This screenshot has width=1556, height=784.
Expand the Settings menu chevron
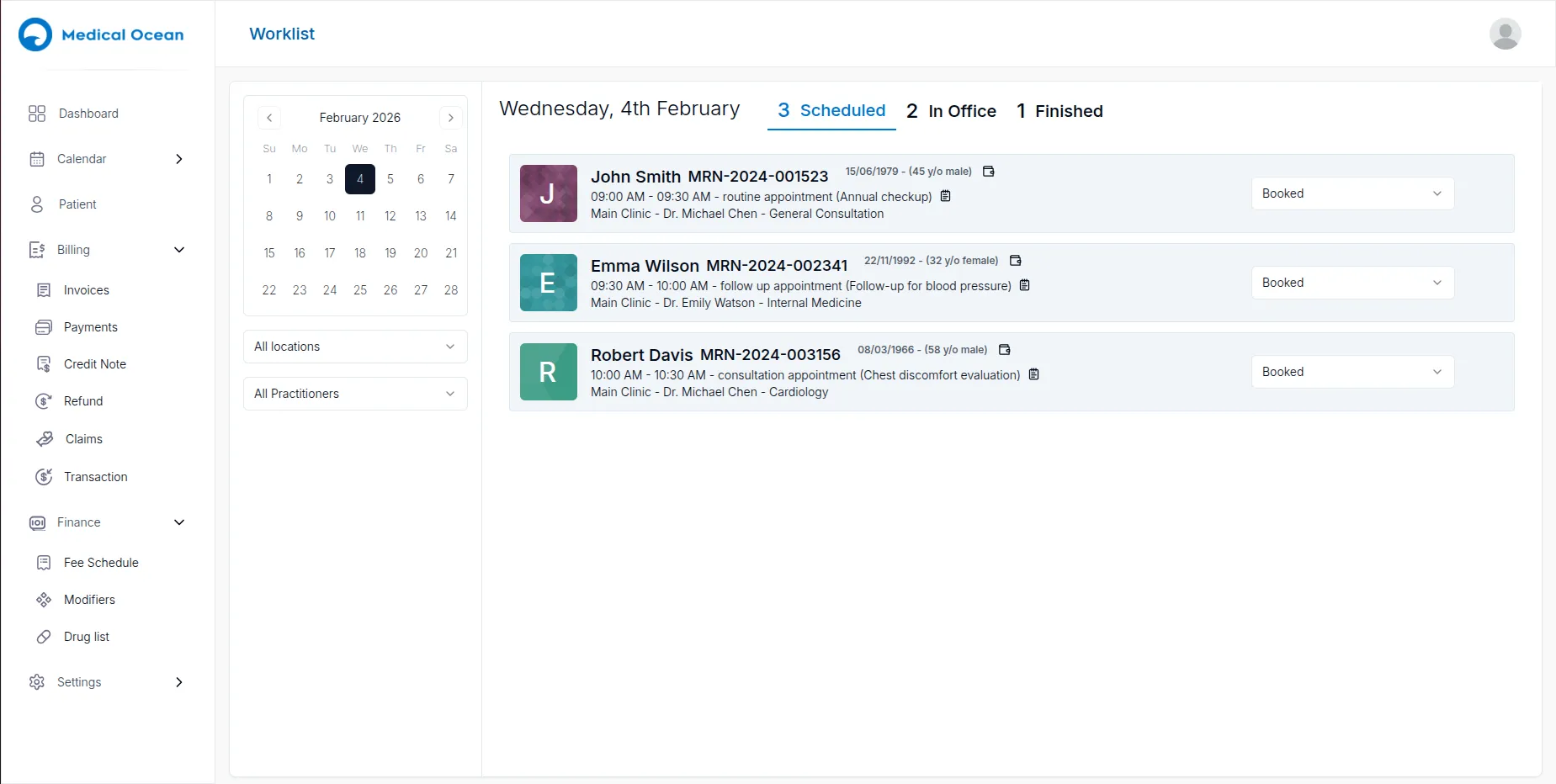coord(178,682)
